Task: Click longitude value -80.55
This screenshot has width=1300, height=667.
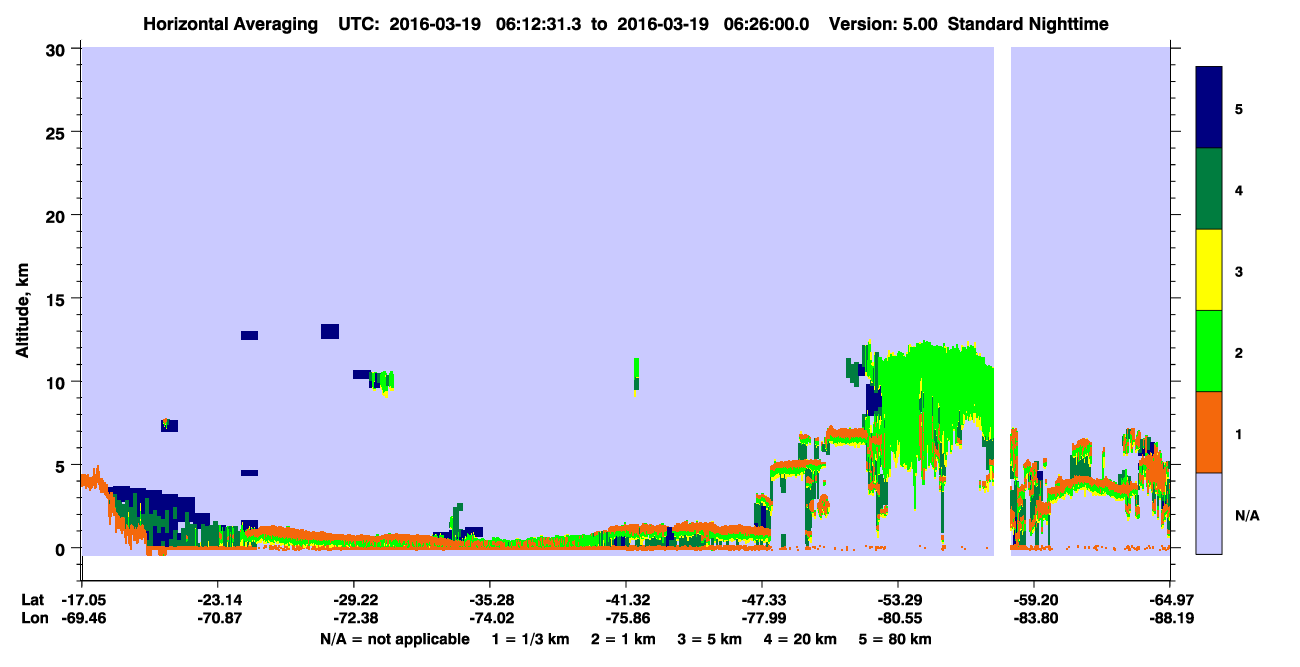Action: pyautogui.click(x=898, y=618)
